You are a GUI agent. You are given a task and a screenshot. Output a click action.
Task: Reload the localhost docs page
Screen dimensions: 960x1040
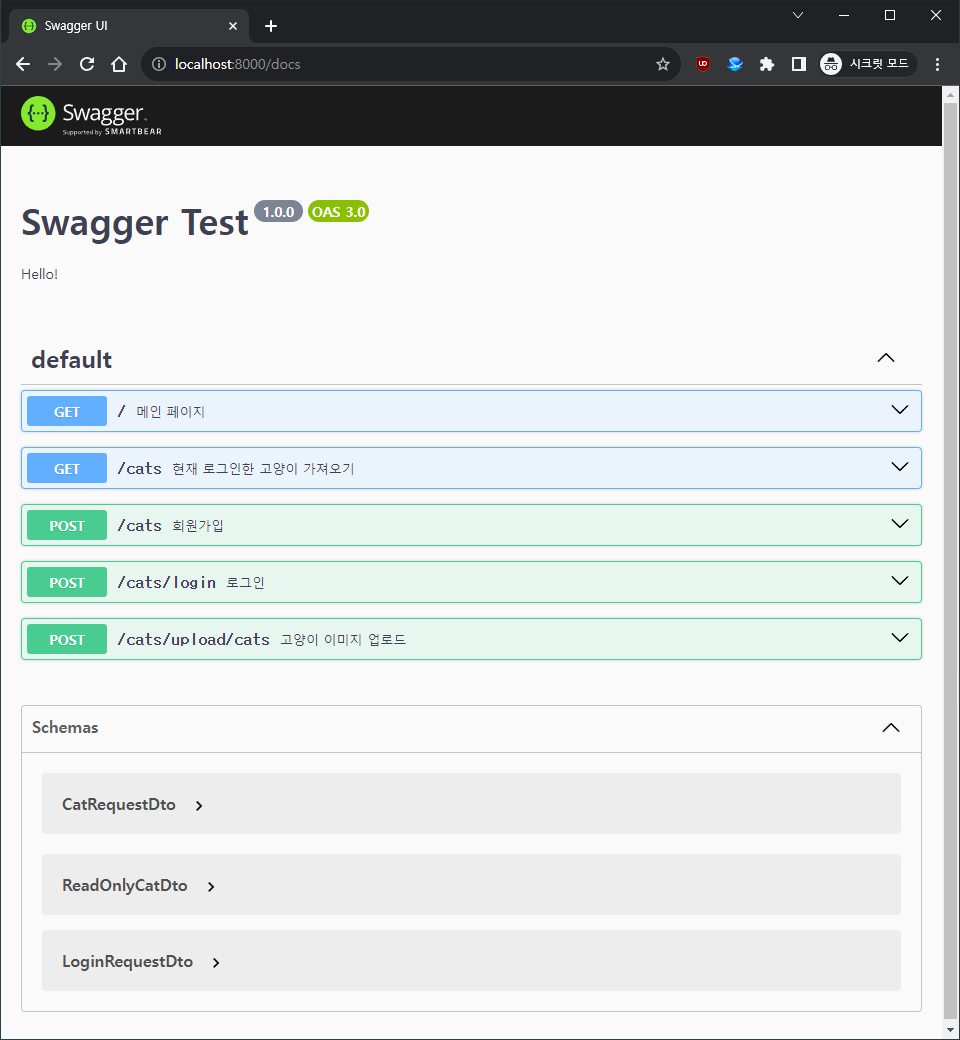point(87,64)
